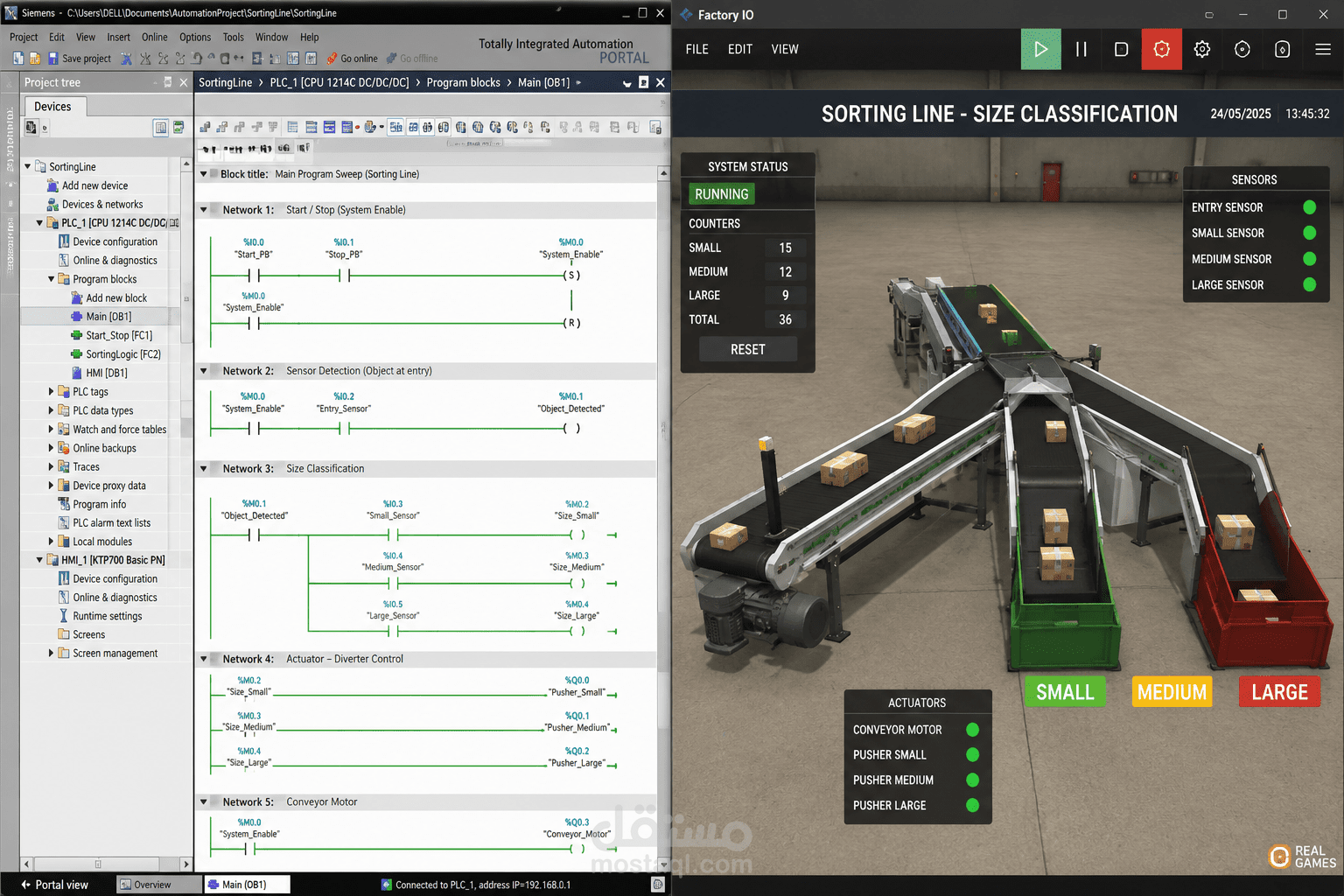Open Factory IO settings gear icon
The width and height of the screenshot is (1344, 896).
1202,49
